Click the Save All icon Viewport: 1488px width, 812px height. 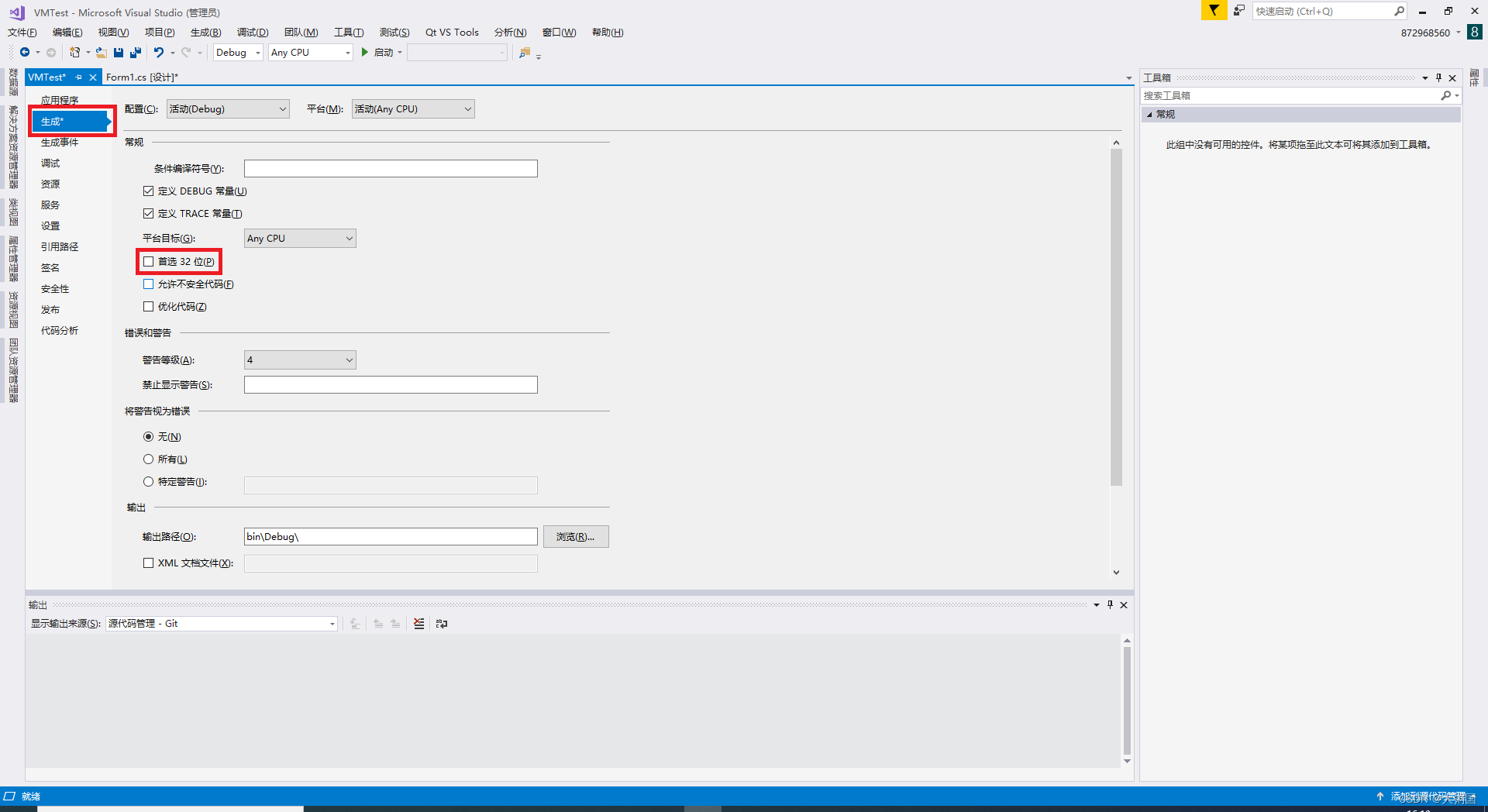tap(136, 52)
